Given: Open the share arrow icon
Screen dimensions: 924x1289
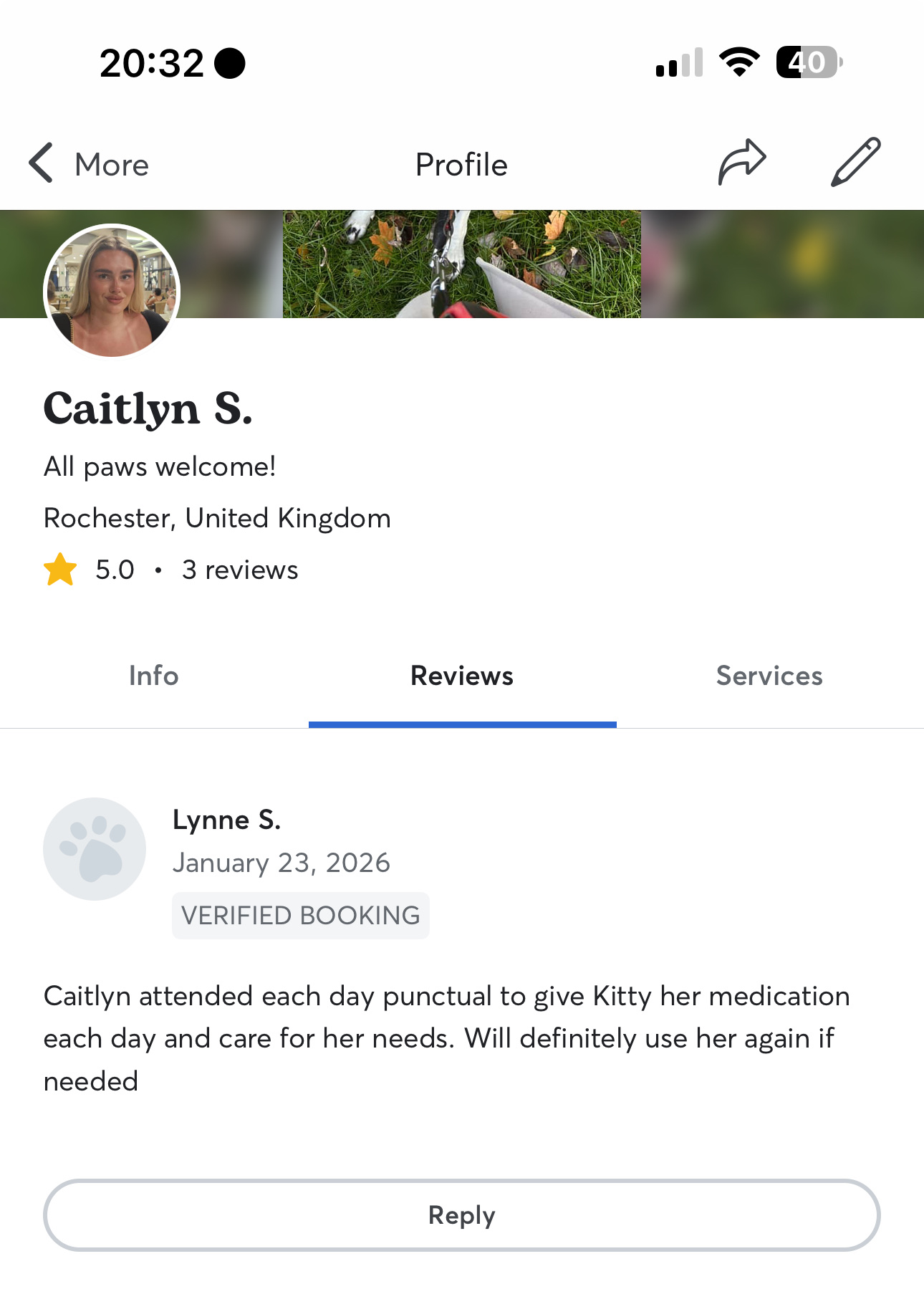Looking at the screenshot, I should (742, 162).
